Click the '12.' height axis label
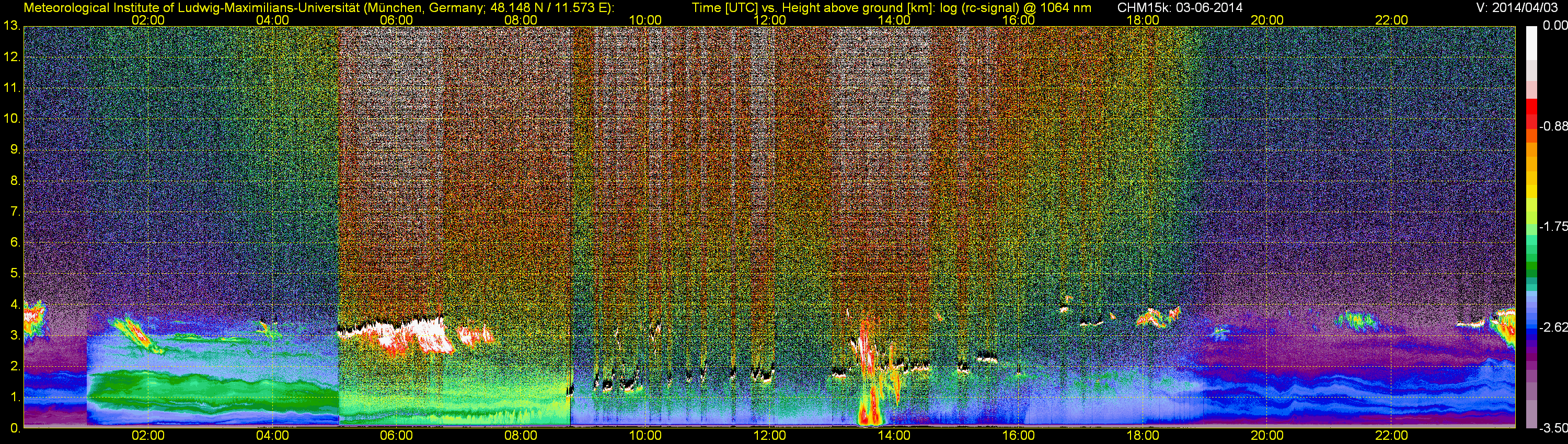 [x=12, y=57]
